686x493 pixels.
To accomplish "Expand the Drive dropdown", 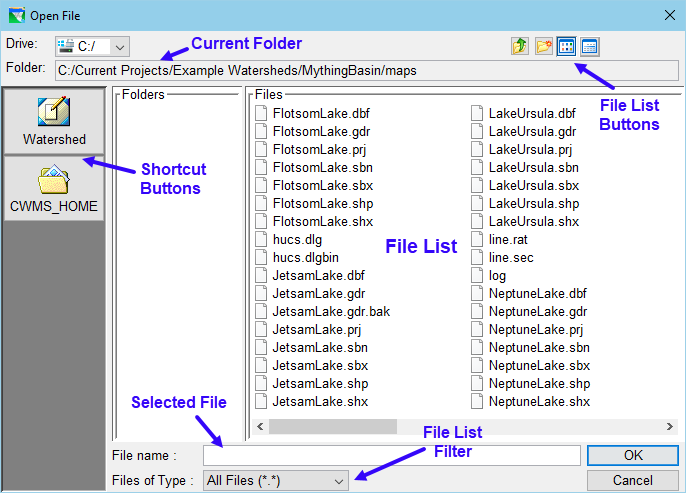I will 120,46.
